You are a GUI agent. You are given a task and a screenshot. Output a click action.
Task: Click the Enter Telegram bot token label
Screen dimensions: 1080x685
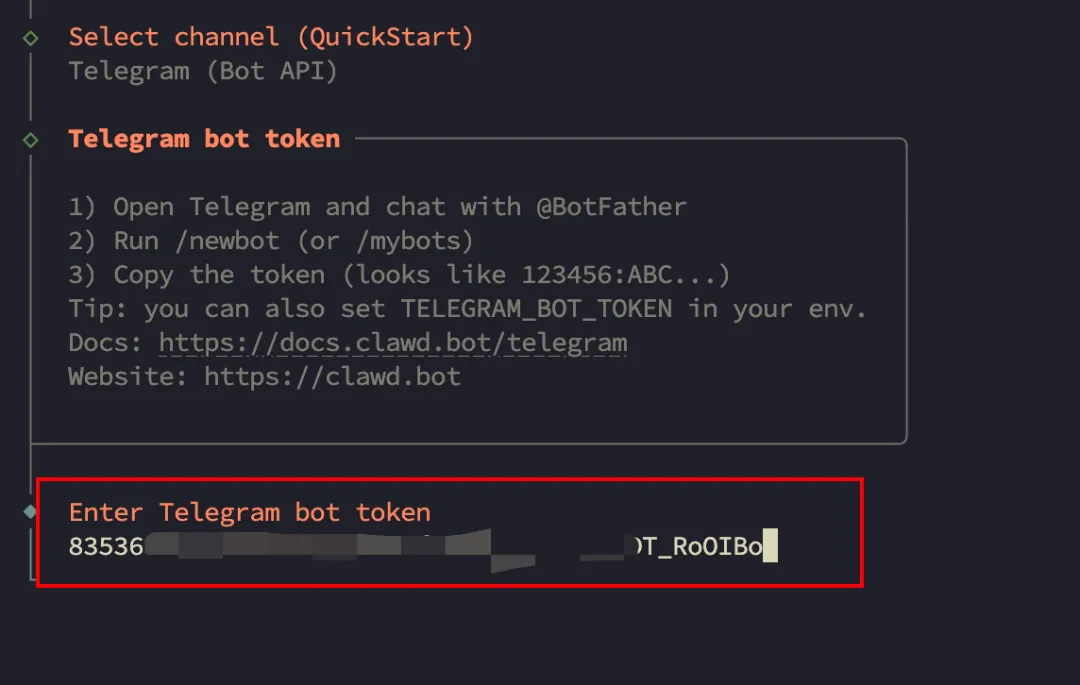tap(248, 512)
